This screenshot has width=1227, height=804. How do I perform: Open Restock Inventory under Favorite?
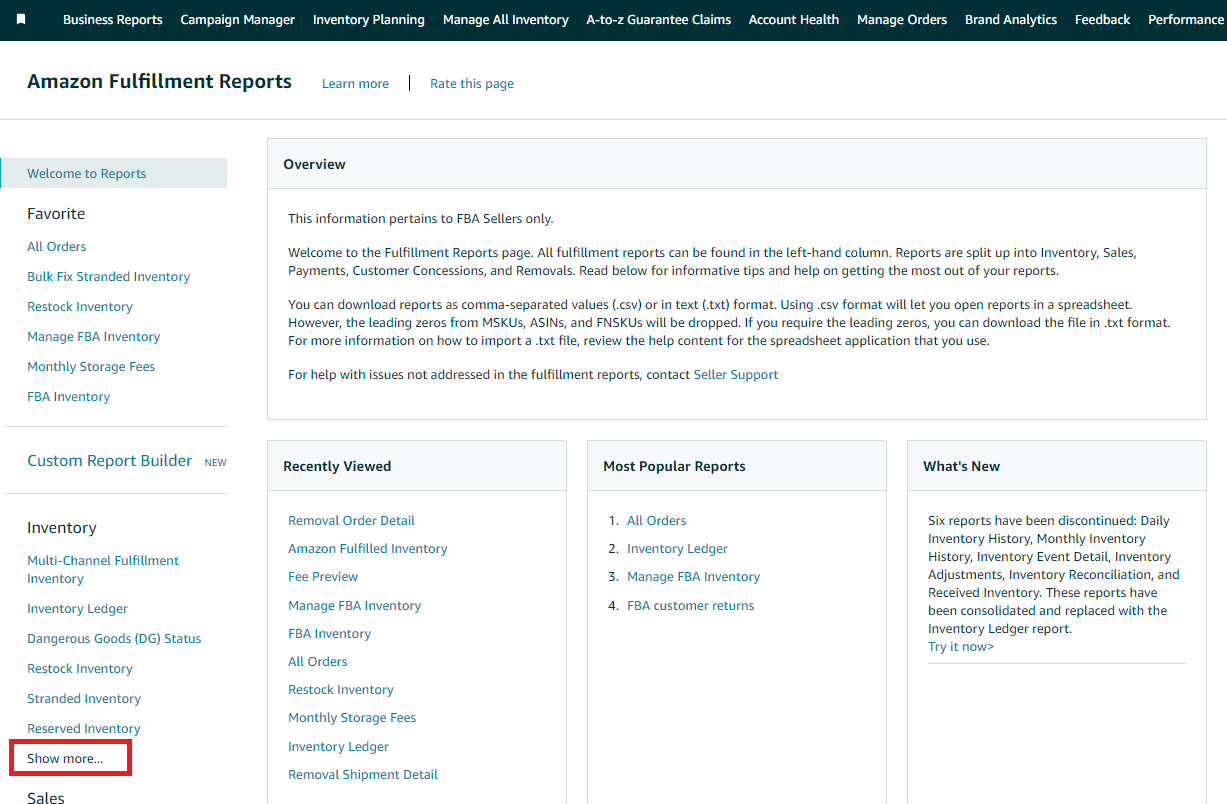[x=80, y=307]
